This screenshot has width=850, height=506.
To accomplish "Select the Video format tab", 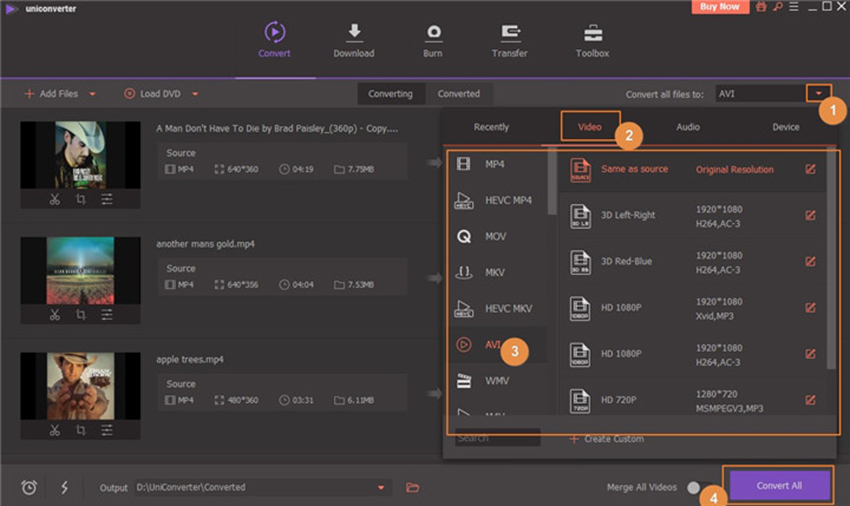I will pyautogui.click(x=590, y=127).
